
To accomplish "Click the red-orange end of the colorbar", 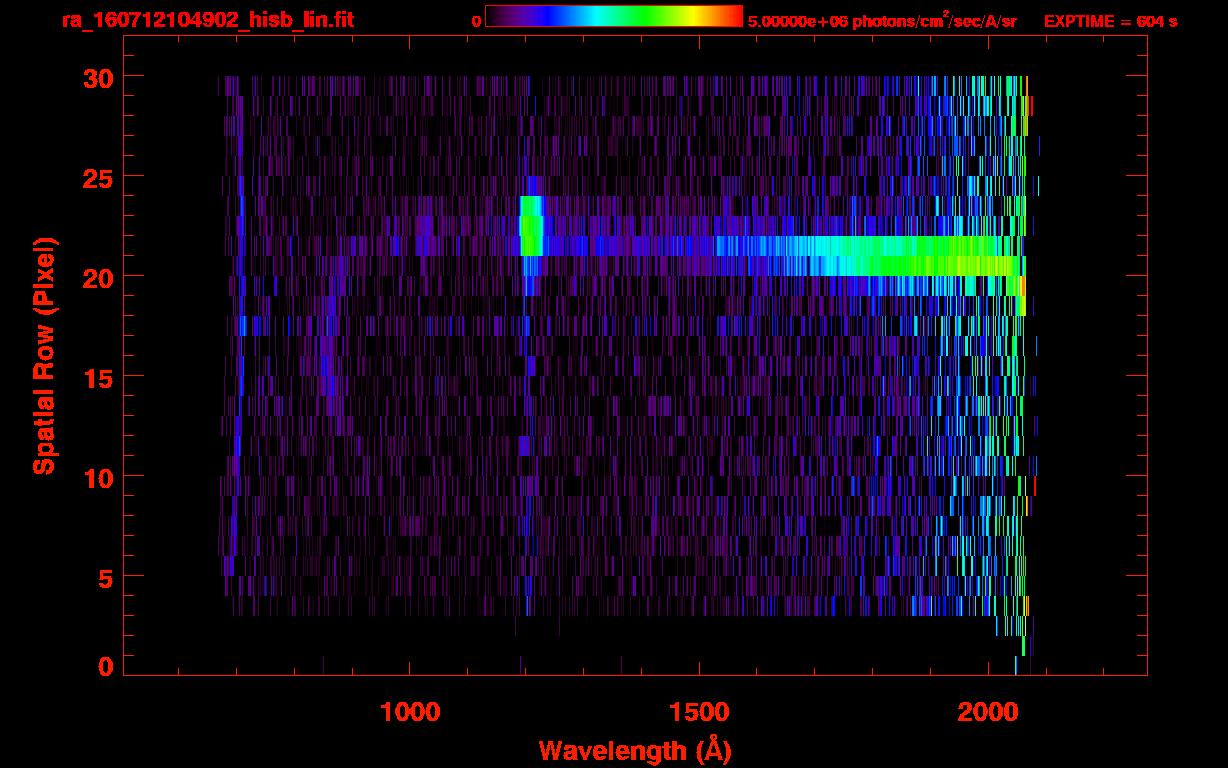I will (x=730, y=16).
